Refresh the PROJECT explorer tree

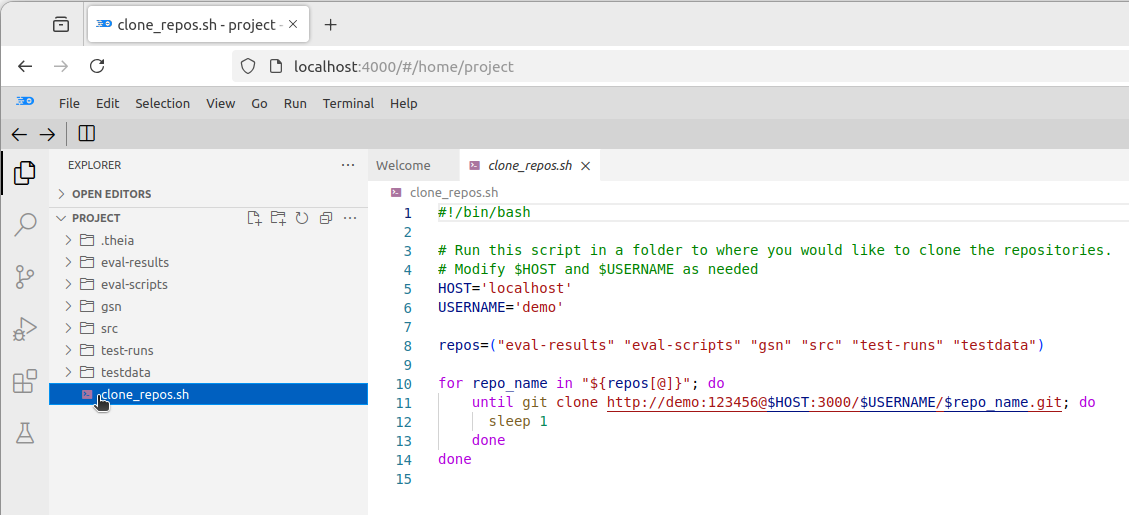point(302,218)
